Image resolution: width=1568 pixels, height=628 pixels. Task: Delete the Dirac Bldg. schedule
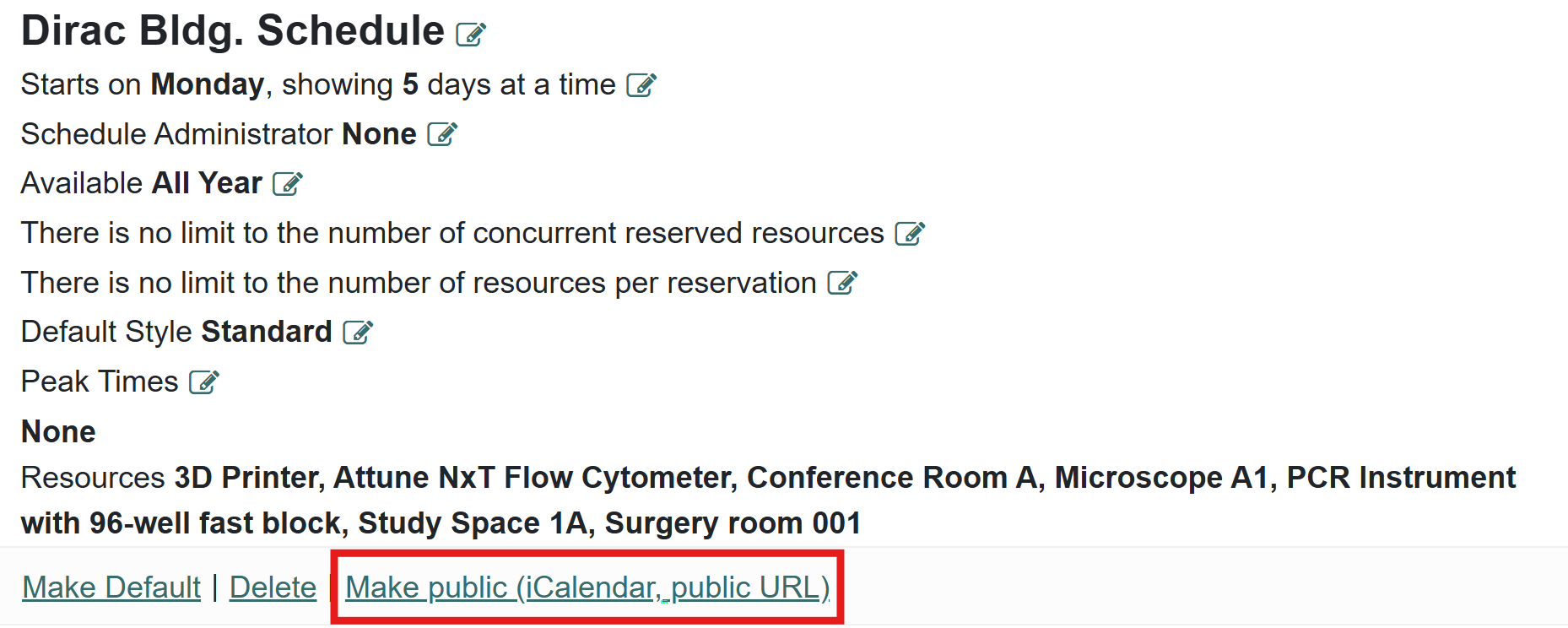point(273,587)
